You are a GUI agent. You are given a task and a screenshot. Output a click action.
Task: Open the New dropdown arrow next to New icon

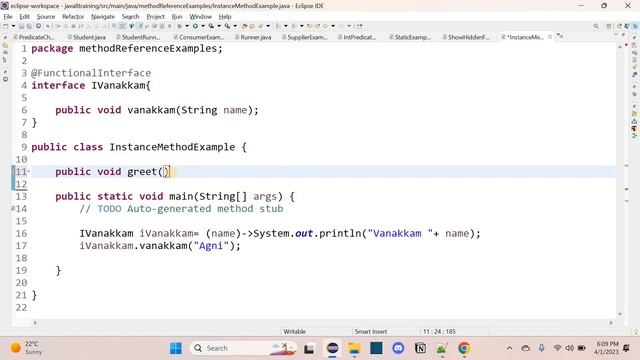tap(13, 26)
